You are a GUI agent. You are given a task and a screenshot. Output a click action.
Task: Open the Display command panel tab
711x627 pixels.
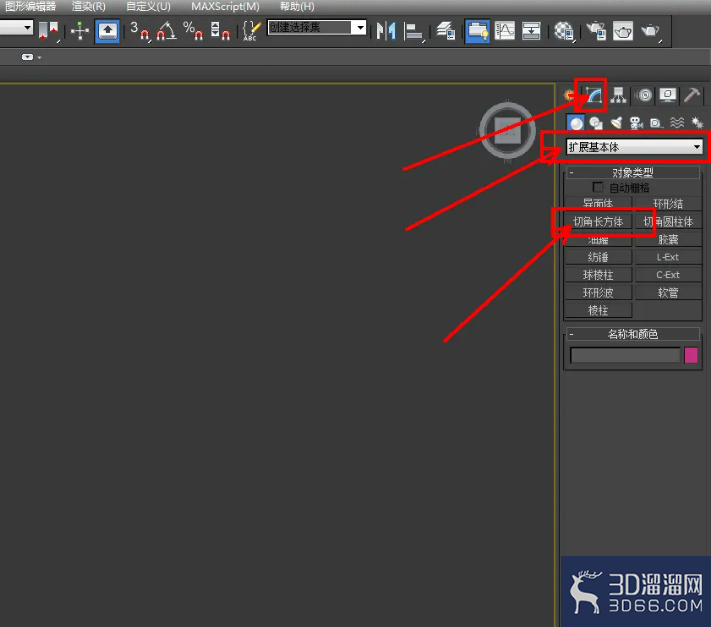(x=668, y=95)
